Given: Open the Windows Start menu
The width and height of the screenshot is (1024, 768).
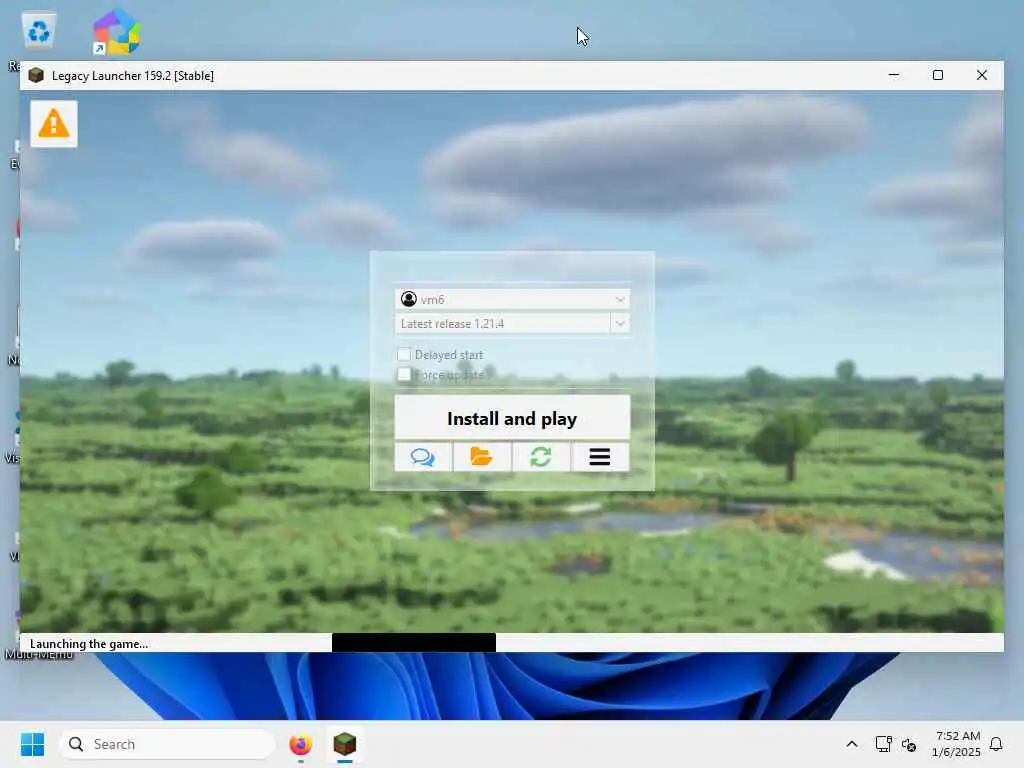Looking at the screenshot, I should click(x=32, y=744).
